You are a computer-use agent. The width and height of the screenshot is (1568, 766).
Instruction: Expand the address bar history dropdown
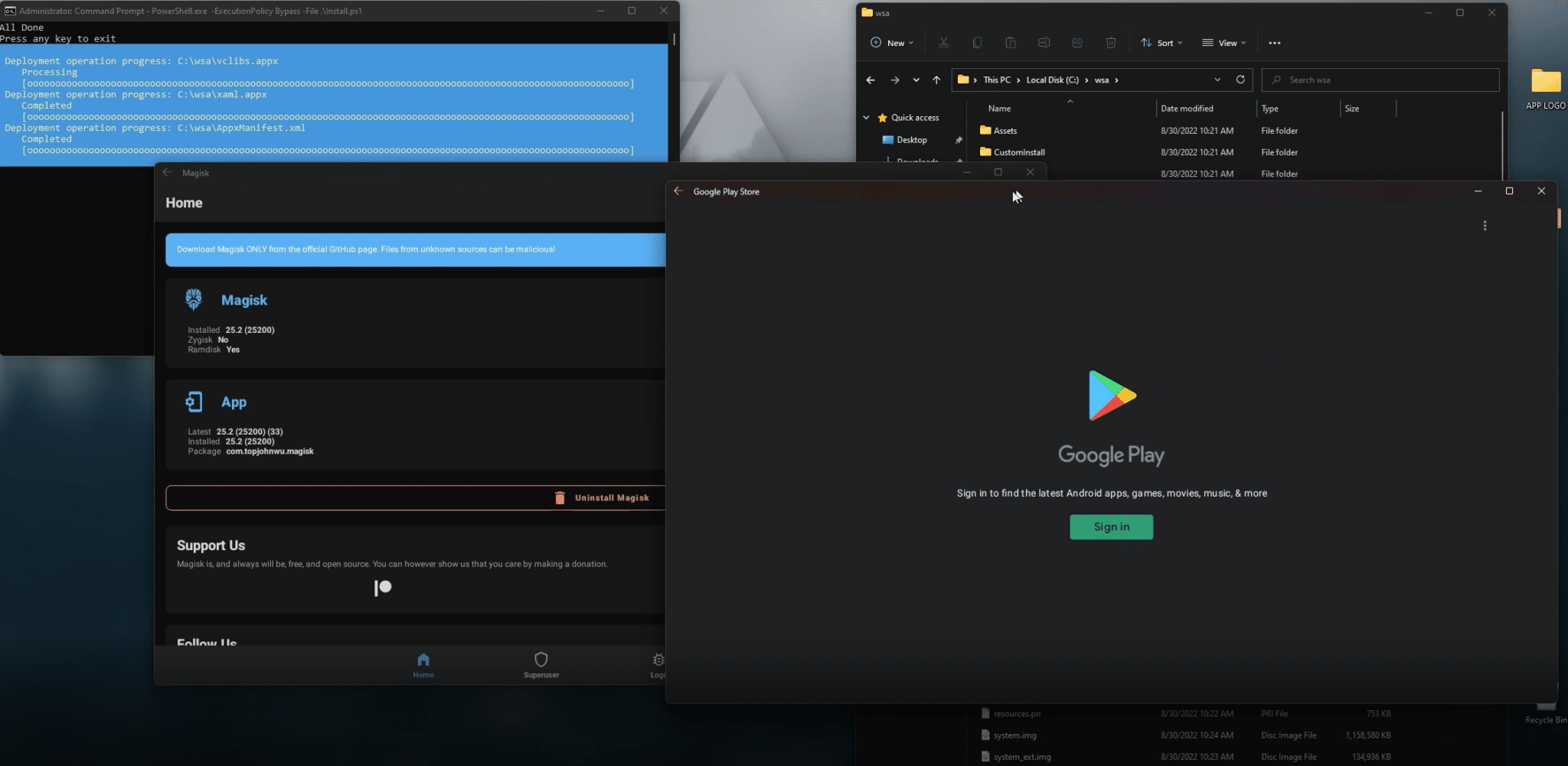tap(1217, 80)
